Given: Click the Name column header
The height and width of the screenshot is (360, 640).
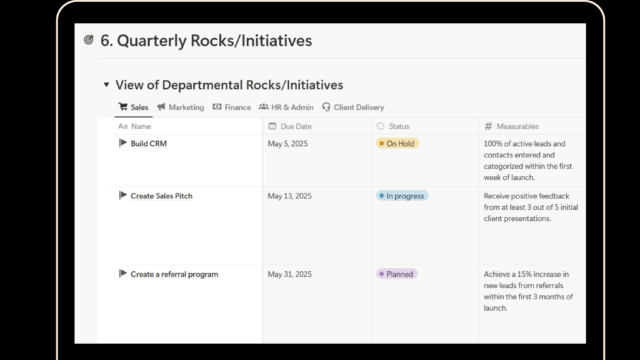Looking at the screenshot, I should (188, 127).
